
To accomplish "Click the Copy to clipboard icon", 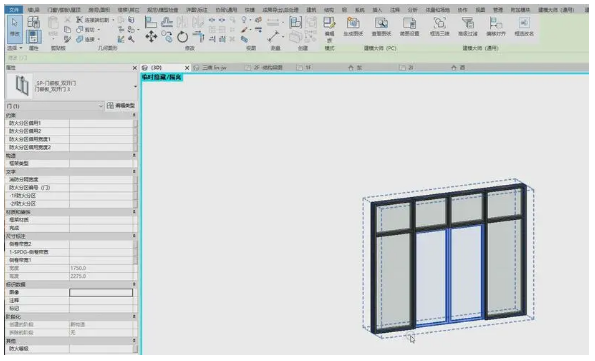I will [x=68, y=29].
